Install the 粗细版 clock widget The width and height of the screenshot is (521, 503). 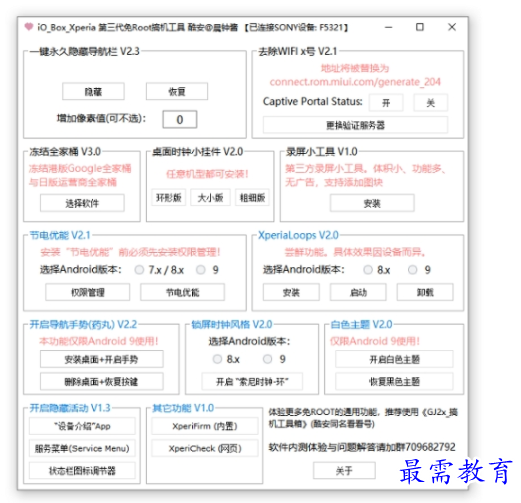coord(252,198)
